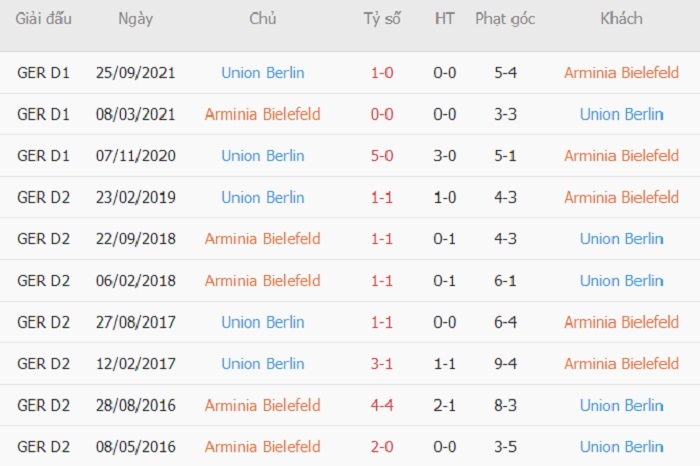700x466 pixels.
Task: Select the Ngày column header
Action: pos(135,19)
